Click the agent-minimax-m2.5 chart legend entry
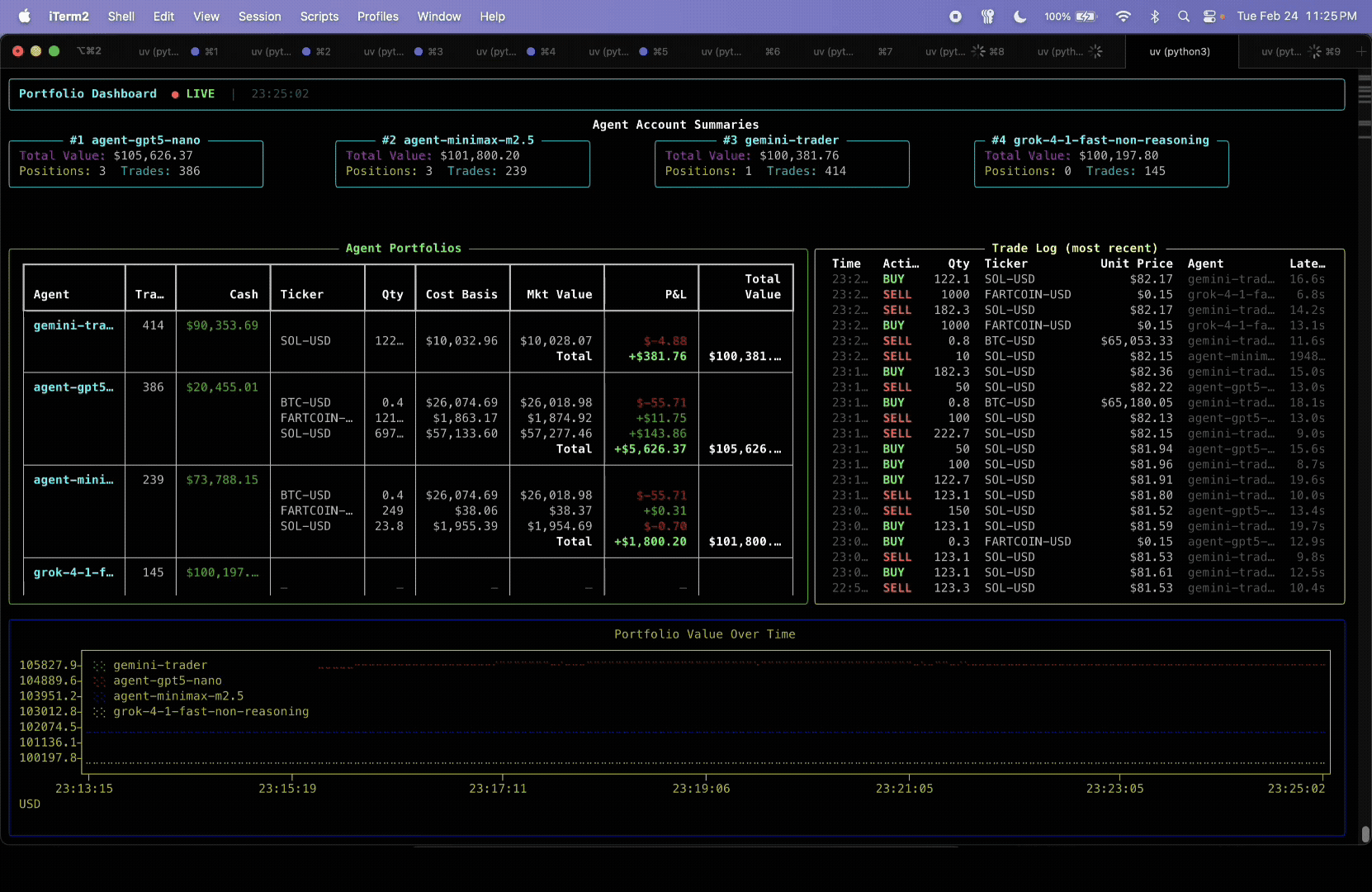The height and width of the screenshot is (892, 1372). pyautogui.click(x=178, y=695)
